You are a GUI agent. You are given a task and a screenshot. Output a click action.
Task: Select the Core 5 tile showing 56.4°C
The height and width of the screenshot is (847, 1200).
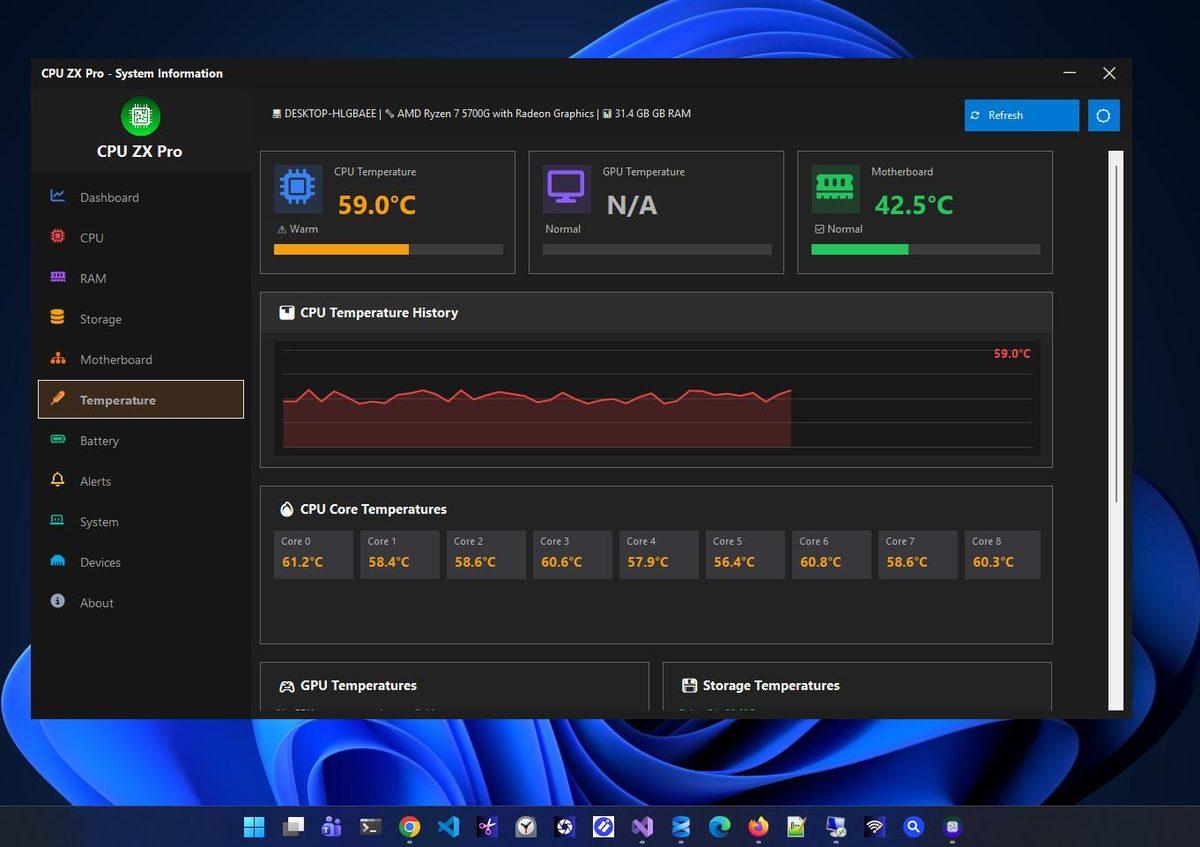746,554
